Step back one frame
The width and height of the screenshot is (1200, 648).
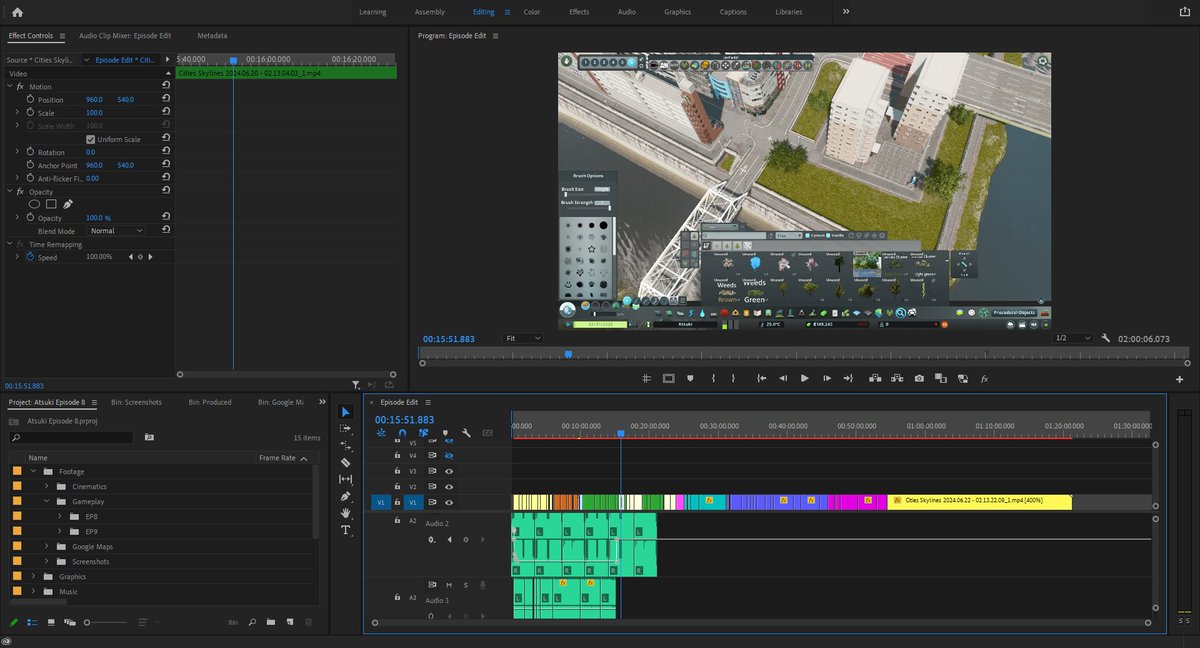click(x=782, y=378)
